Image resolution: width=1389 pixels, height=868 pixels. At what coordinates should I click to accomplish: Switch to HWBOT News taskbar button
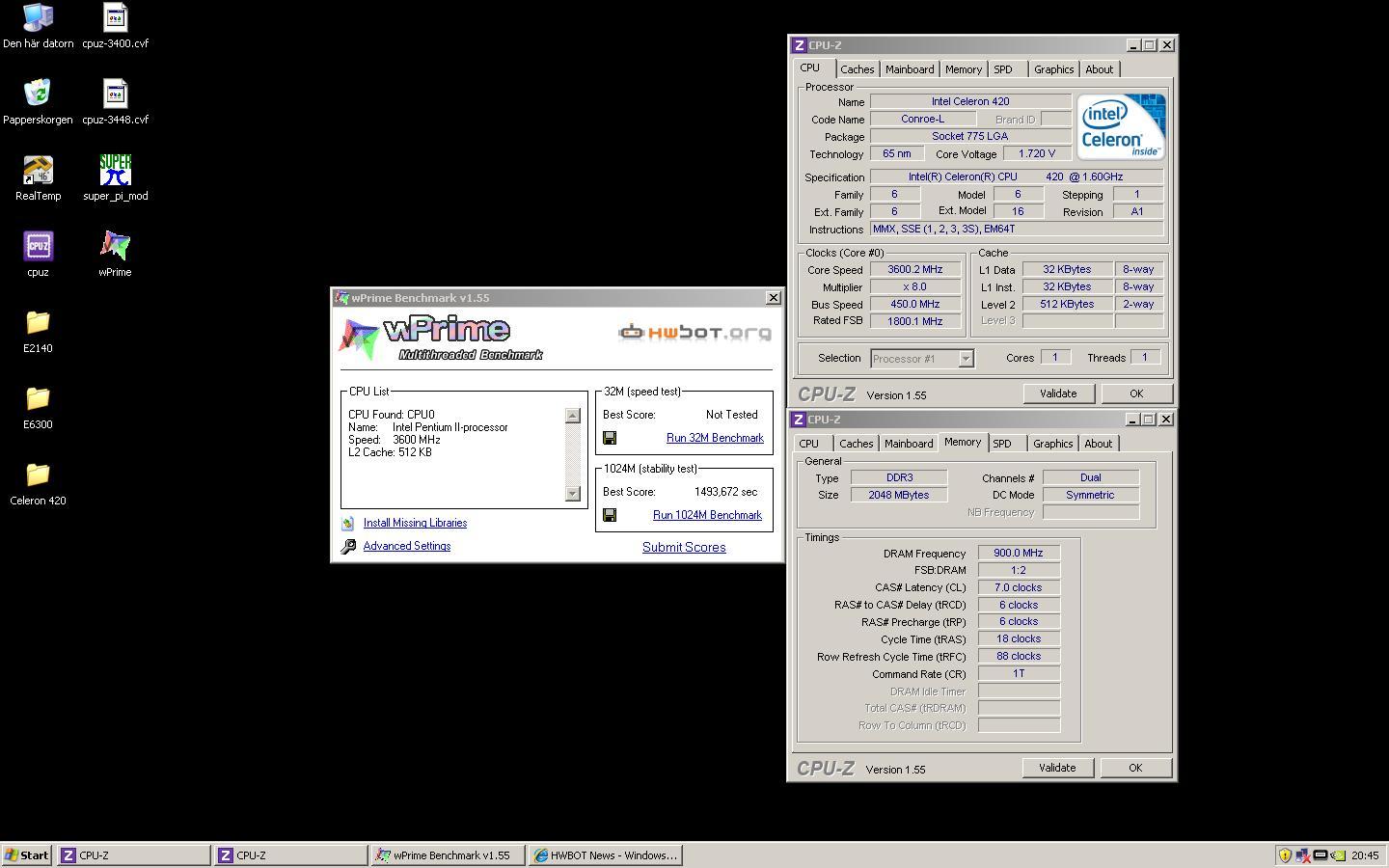[605, 855]
